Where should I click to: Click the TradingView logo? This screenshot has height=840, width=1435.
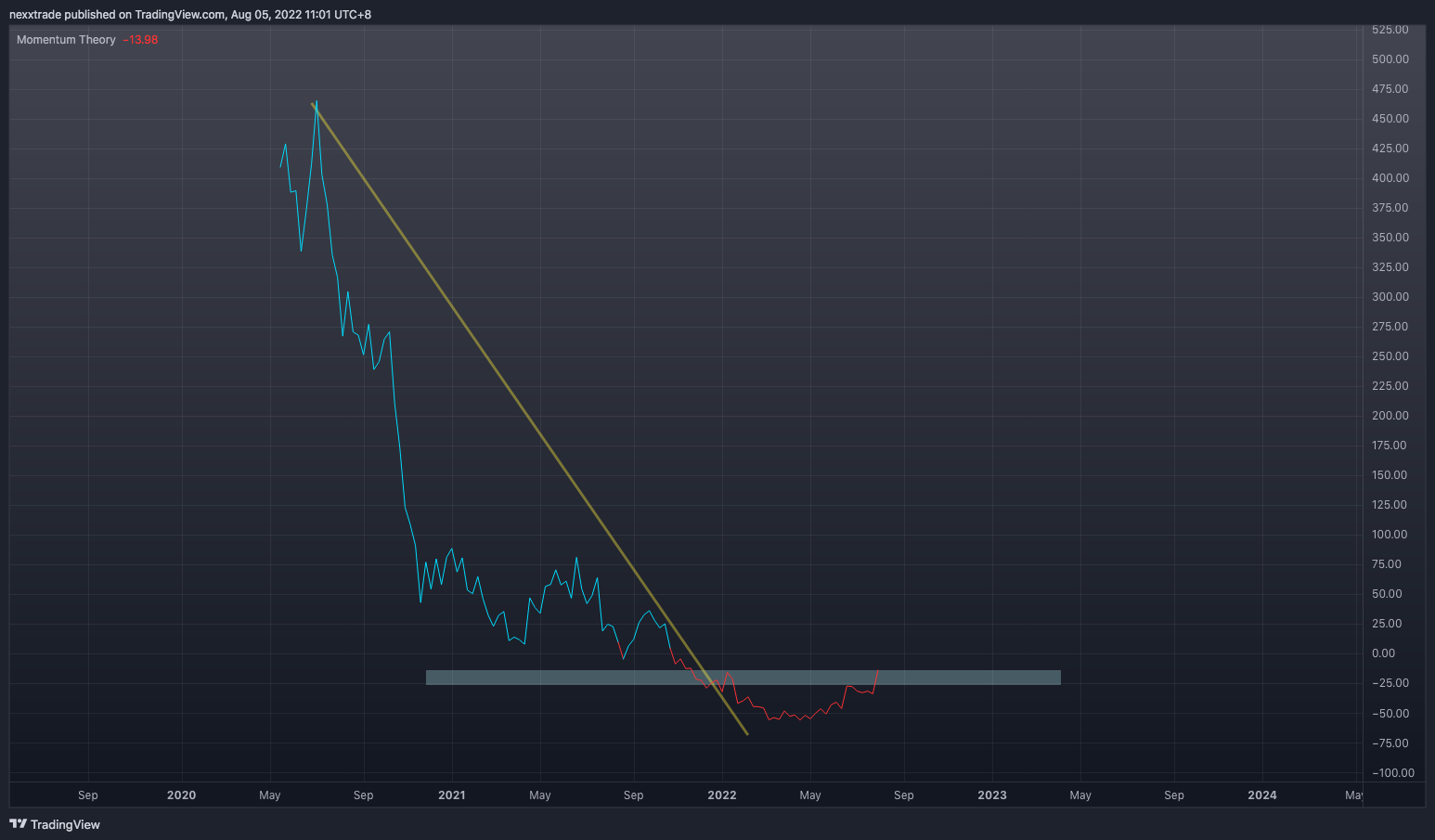point(55,824)
